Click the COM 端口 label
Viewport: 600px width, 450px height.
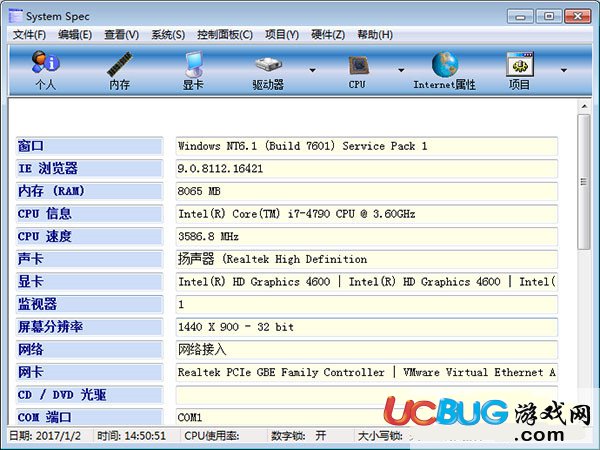point(90,417)
